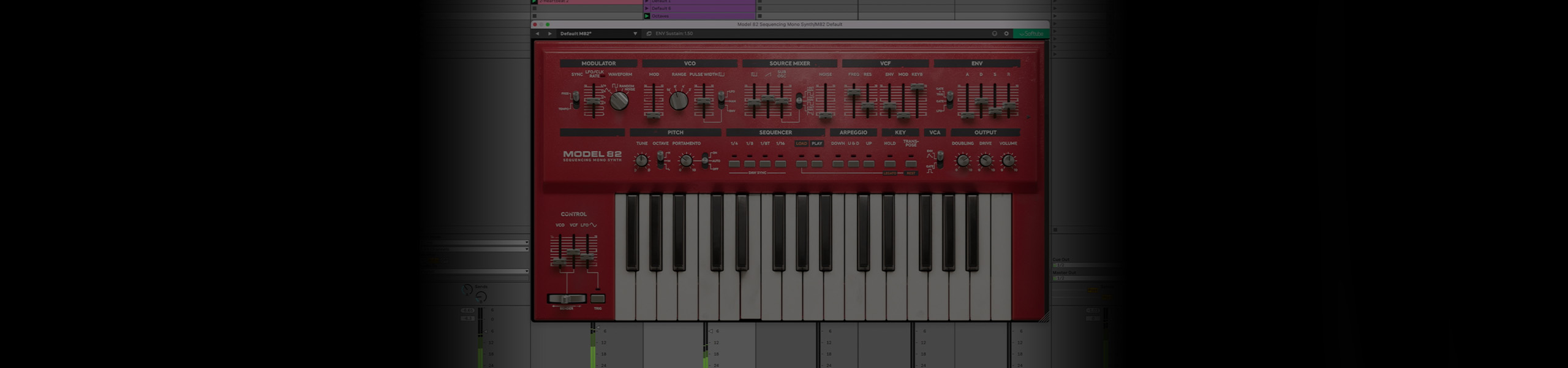This screenshot has height=368, width=1568.
Task: Toggle the Key Hold button
Action: tap(889, 163)
